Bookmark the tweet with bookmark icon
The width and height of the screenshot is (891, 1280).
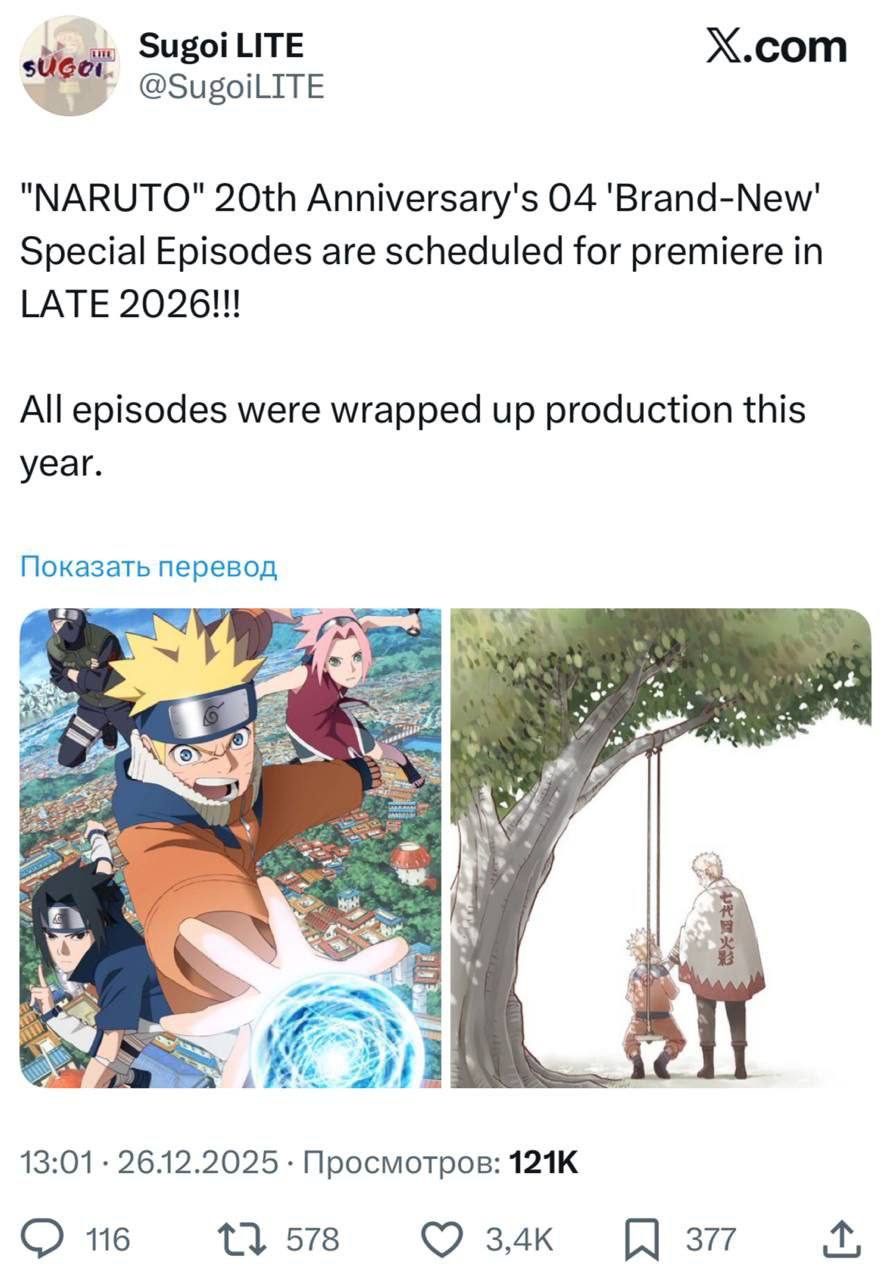click(x=639, y=1240)
